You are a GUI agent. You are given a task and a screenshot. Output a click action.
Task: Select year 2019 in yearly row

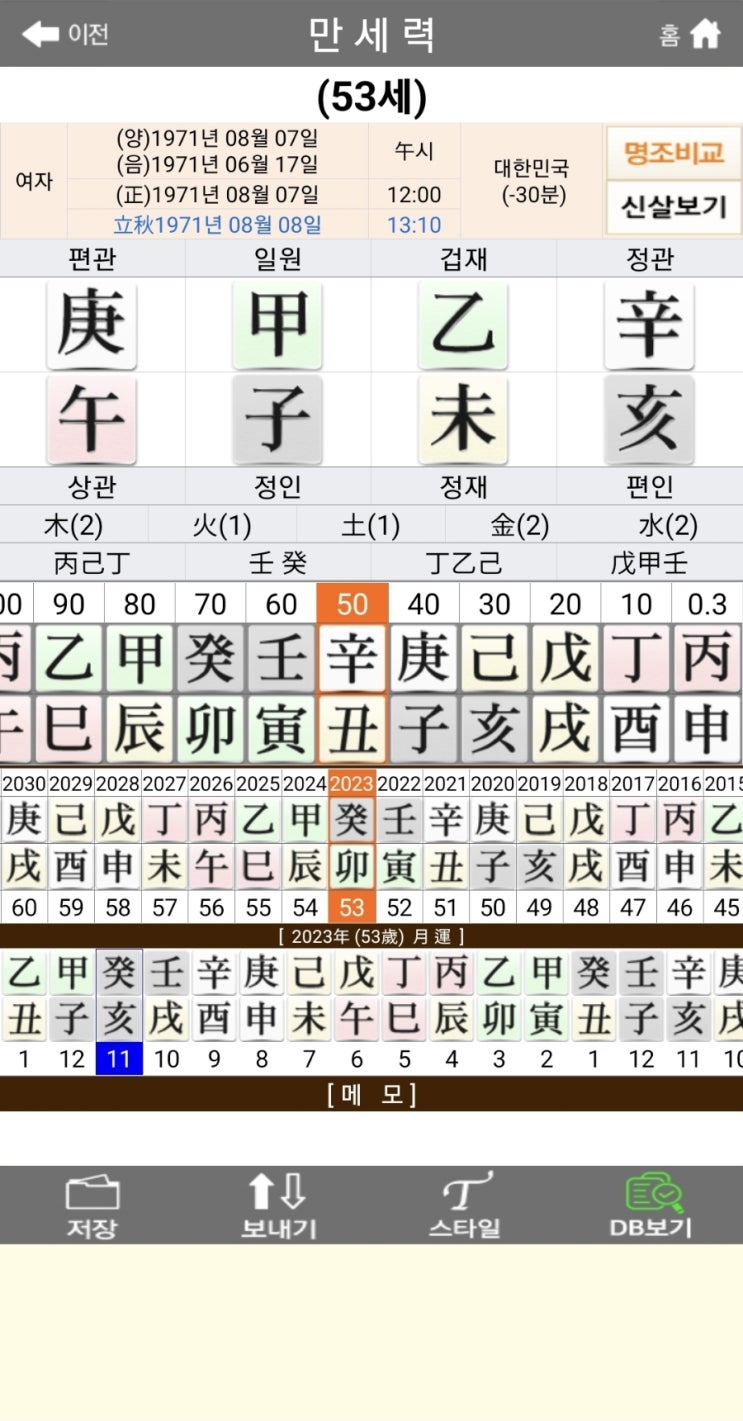pyautogui.click(x=540, y=846)
